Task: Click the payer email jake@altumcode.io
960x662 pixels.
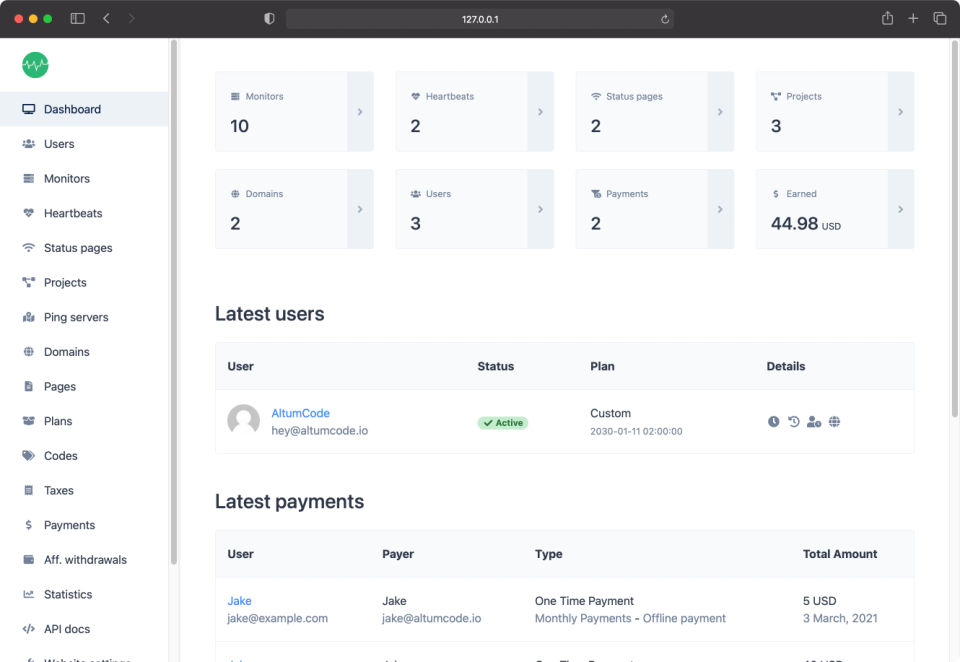Action: 432,618
